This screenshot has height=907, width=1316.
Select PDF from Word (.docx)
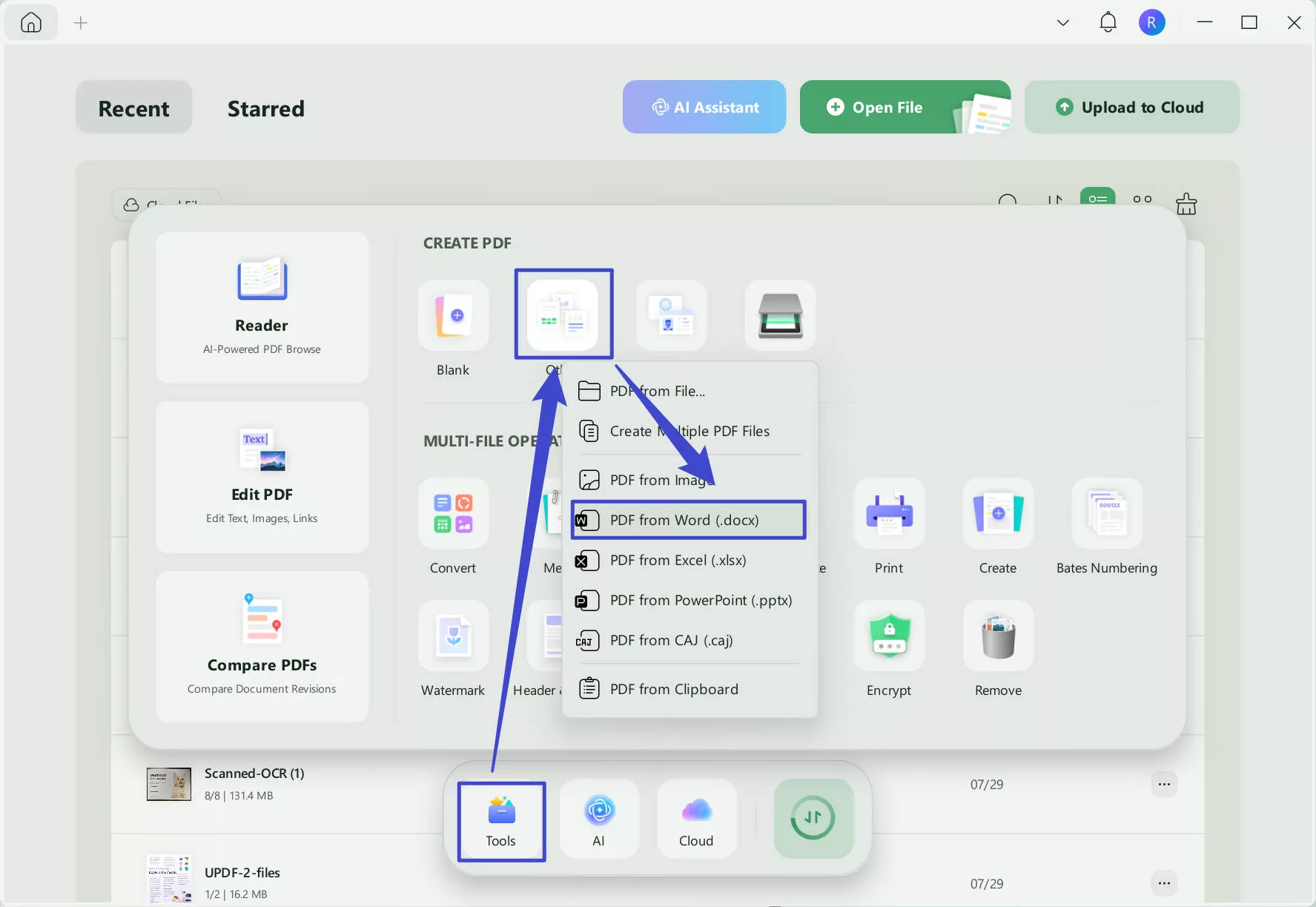point(689,520)
